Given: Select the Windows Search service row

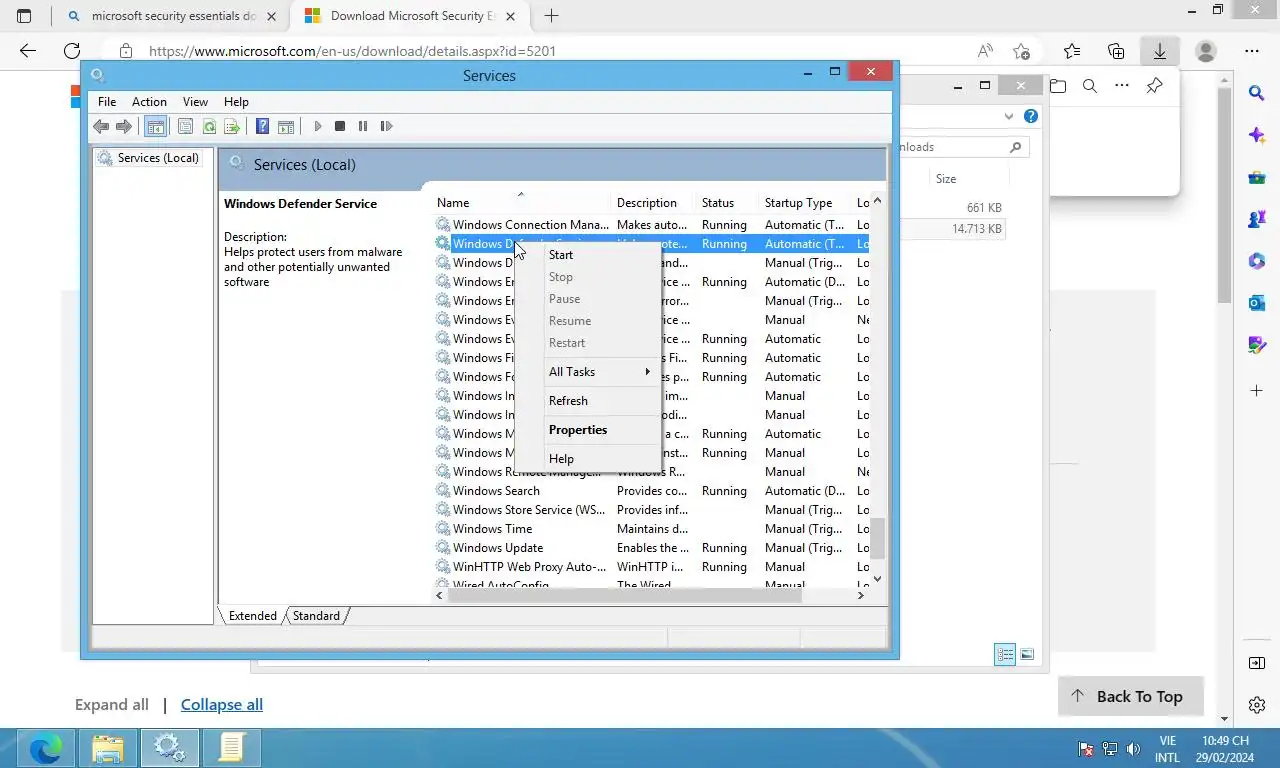Looking at the screenshot, I should (651, 491).
